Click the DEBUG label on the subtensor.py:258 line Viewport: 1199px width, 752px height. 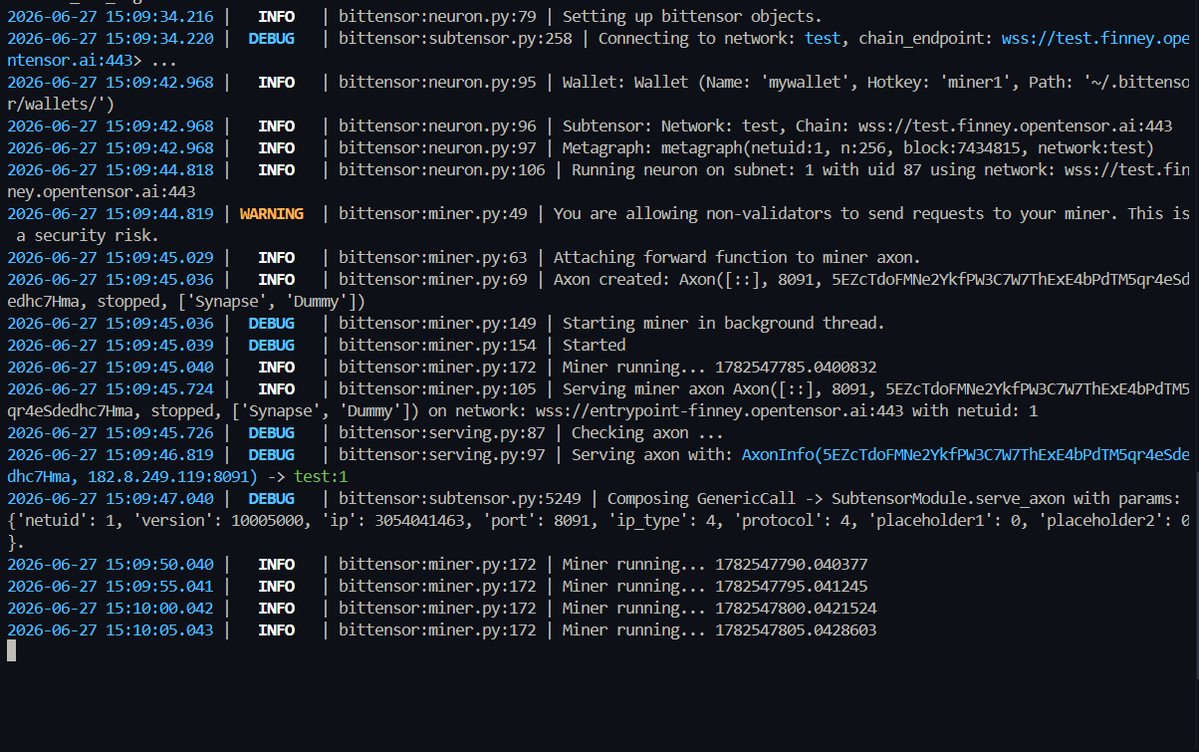pyautogui.click(x=271, y=38)
